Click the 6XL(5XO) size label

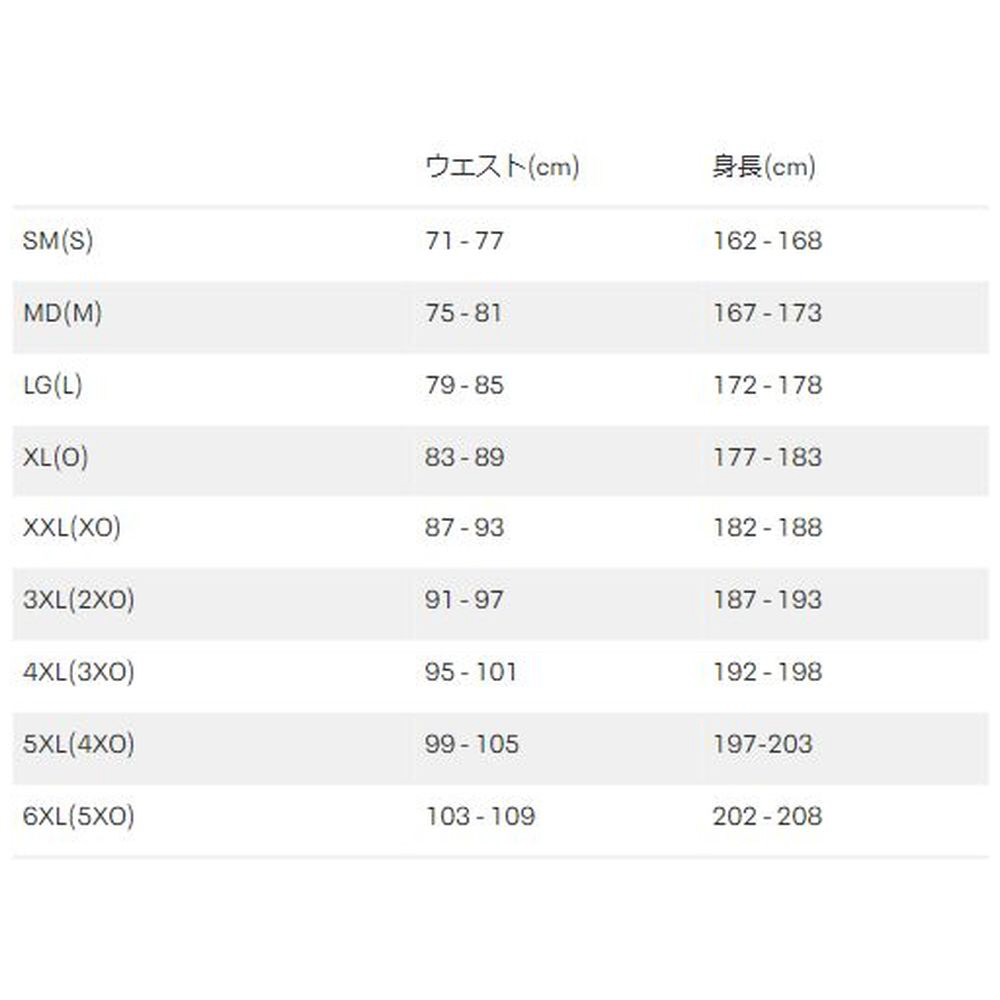(x=79, y=816)
